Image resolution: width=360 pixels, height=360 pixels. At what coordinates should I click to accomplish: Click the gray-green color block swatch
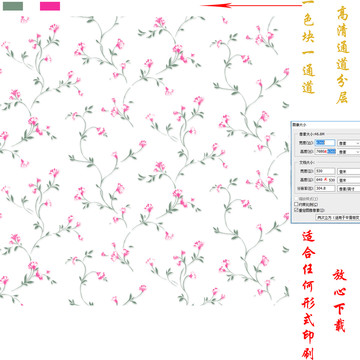tap(13, 6)
